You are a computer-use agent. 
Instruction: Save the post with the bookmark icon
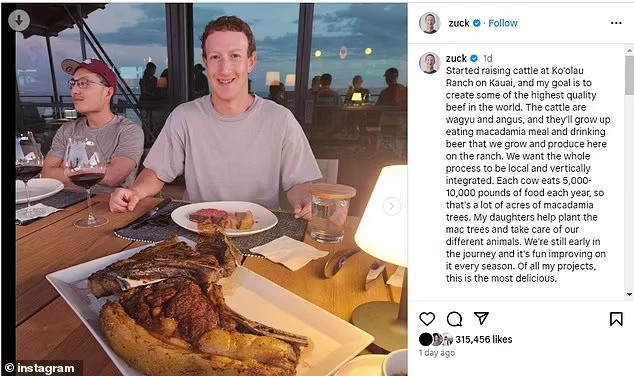[616, 319]
